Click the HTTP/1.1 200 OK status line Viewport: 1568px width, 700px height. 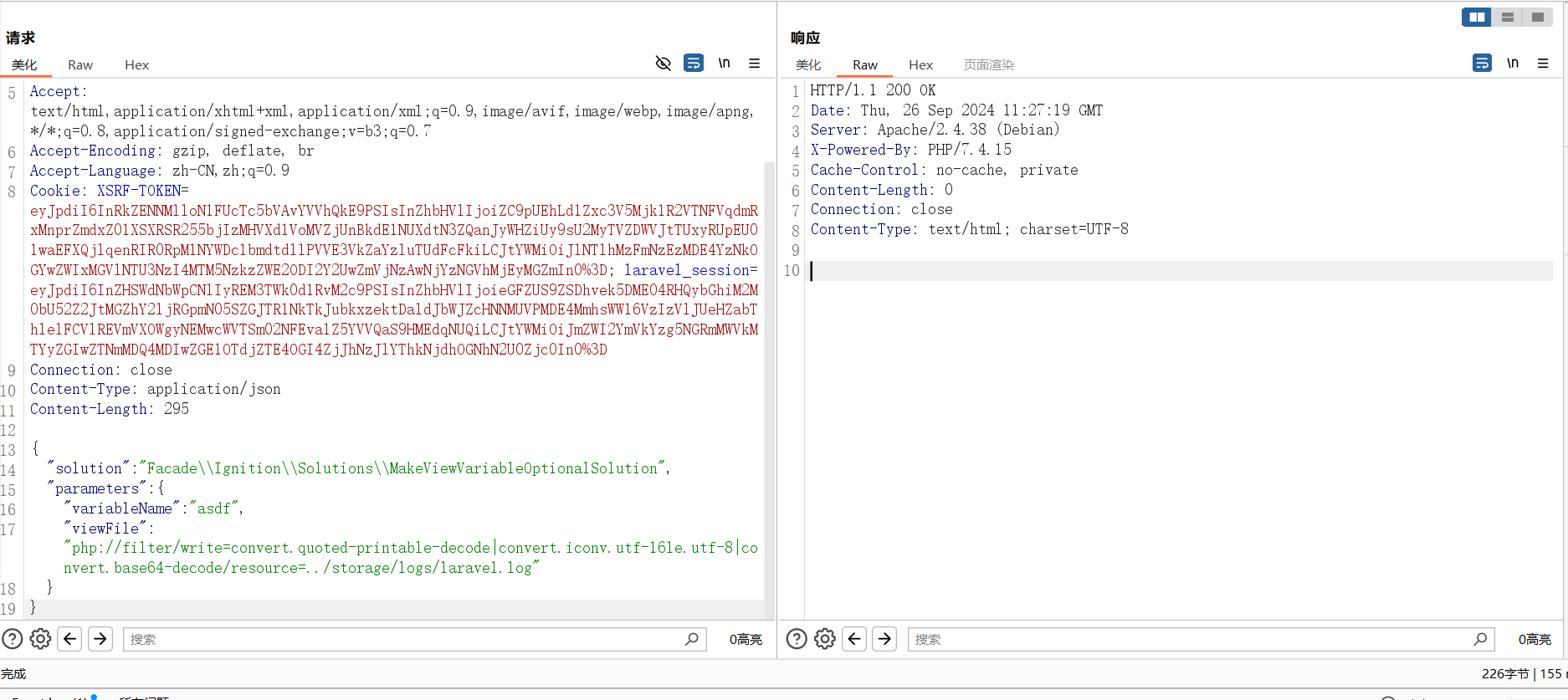[x=873, y=90]
